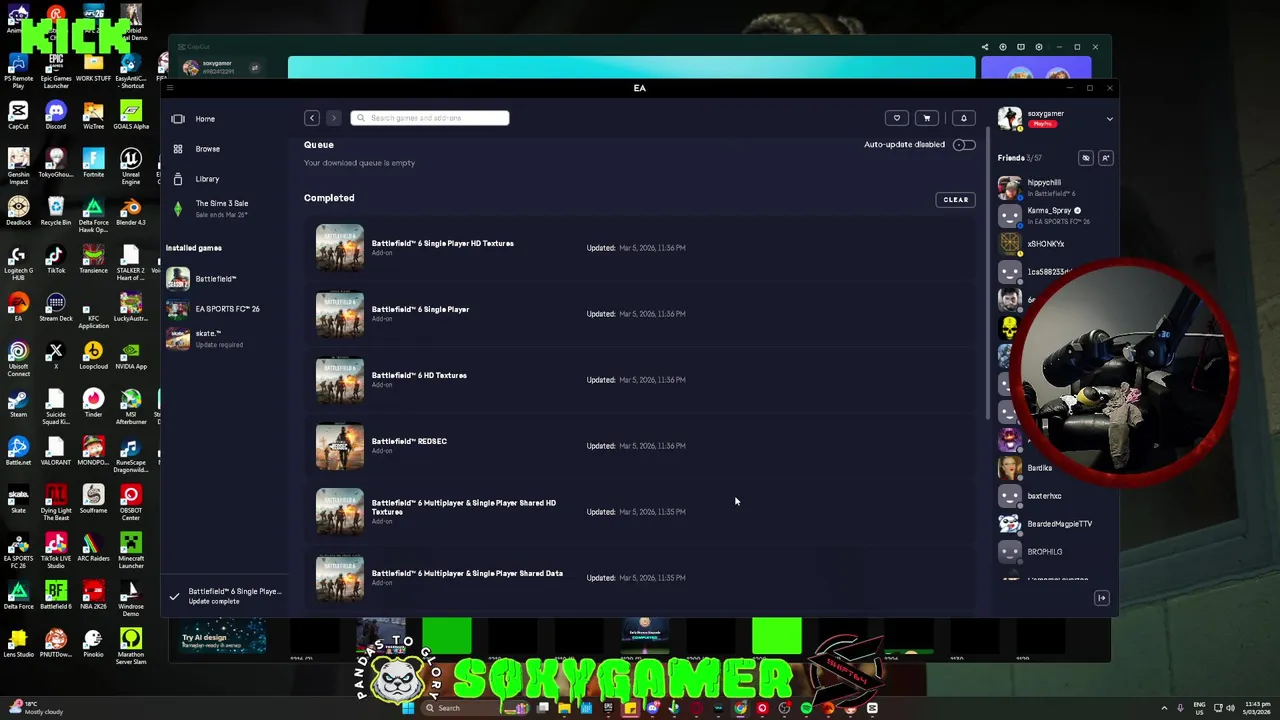This screenshot has height=720, width=1280.
Task: Open the wishlist heart icon
Action: tap(897, 118)
